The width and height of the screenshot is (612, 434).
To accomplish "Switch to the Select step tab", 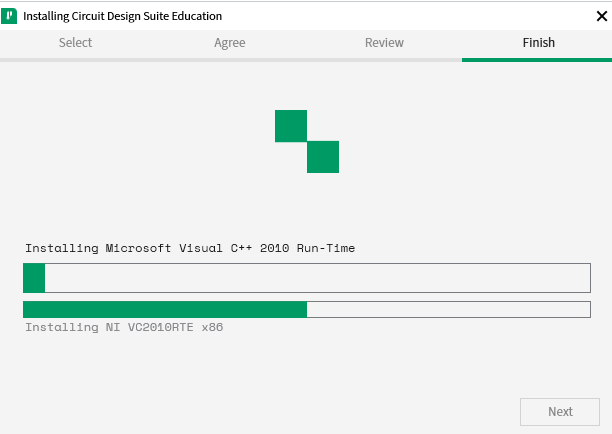I will coord(75,43).
